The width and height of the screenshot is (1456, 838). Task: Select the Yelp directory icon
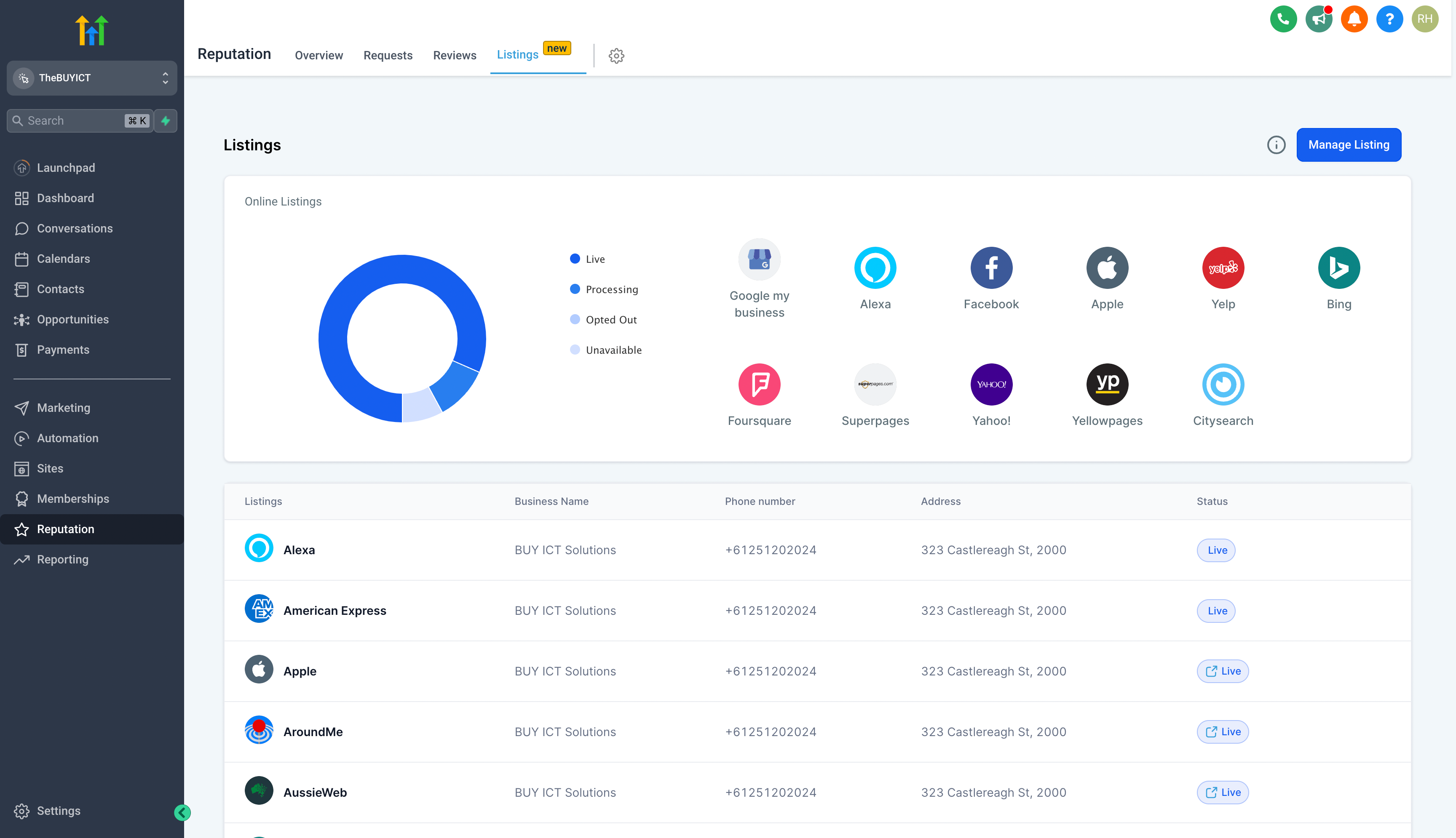[x=1223, y=268]
